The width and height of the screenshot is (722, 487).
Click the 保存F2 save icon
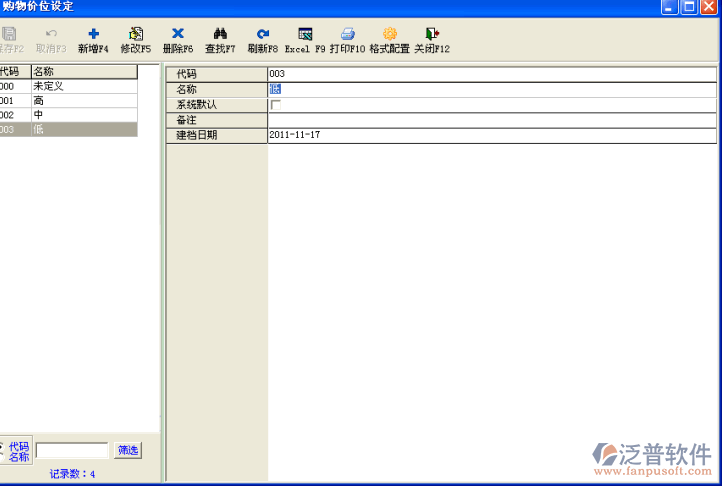click(9, 34)
